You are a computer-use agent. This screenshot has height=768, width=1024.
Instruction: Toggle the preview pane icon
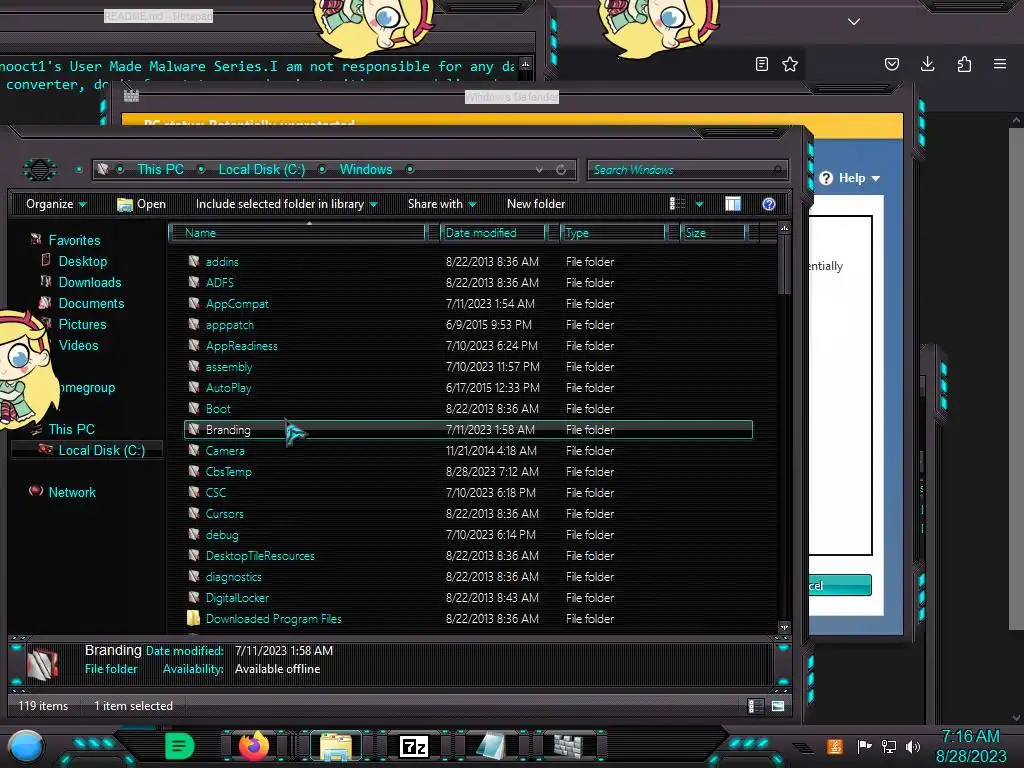[x=733, y=204]
